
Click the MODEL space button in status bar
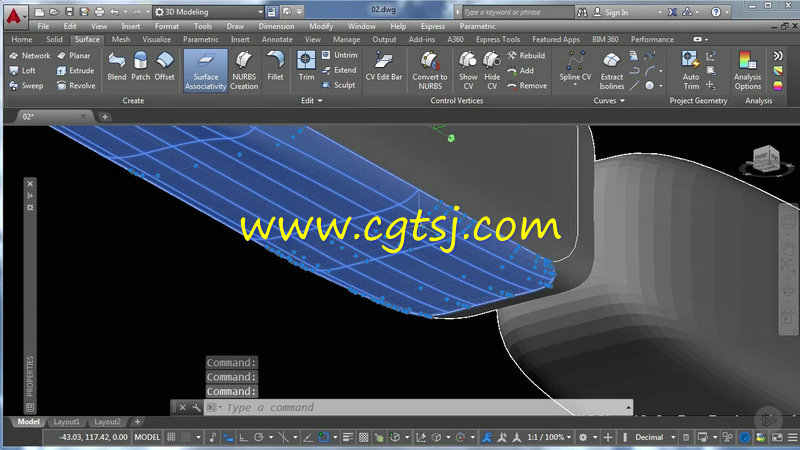tap(147, 437)
